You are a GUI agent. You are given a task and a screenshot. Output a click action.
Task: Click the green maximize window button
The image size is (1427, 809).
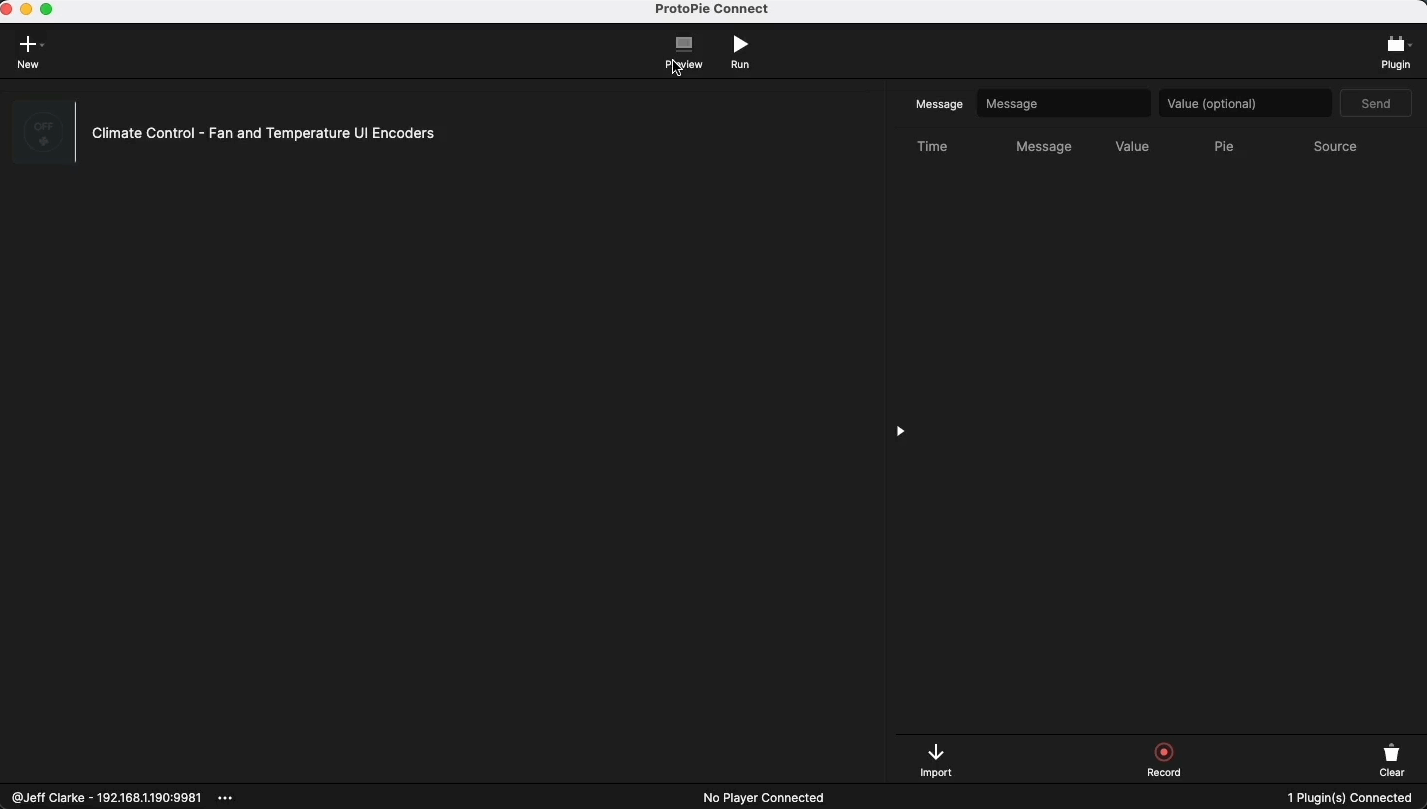click(46, 9)
